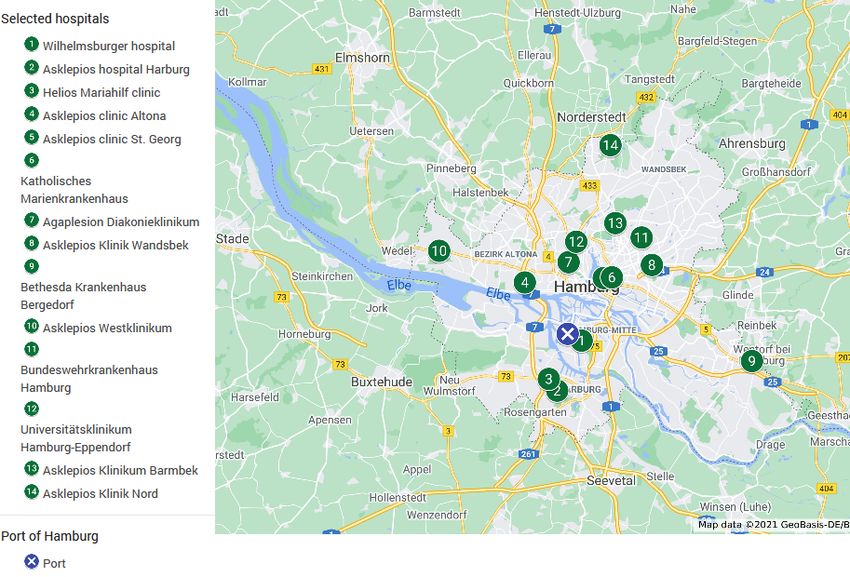Select map marker 4 on the Elbe

click(x=524, y=282)
